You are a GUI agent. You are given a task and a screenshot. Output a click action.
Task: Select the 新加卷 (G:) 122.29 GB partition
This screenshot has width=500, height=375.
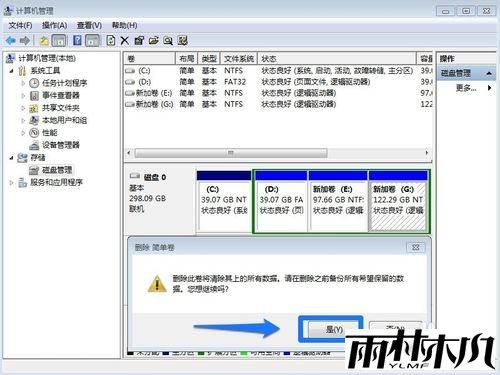pyautogui.click(x=398, y=201)
